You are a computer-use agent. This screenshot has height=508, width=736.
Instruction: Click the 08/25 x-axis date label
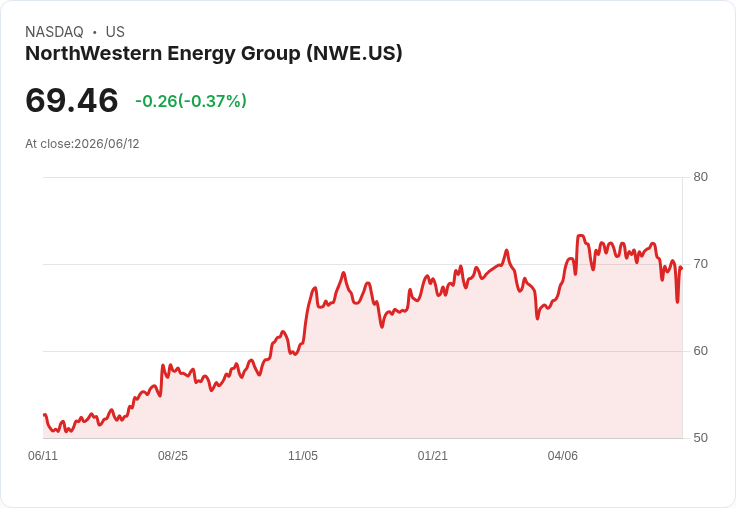pyautogui.click(x=173, y=455)
